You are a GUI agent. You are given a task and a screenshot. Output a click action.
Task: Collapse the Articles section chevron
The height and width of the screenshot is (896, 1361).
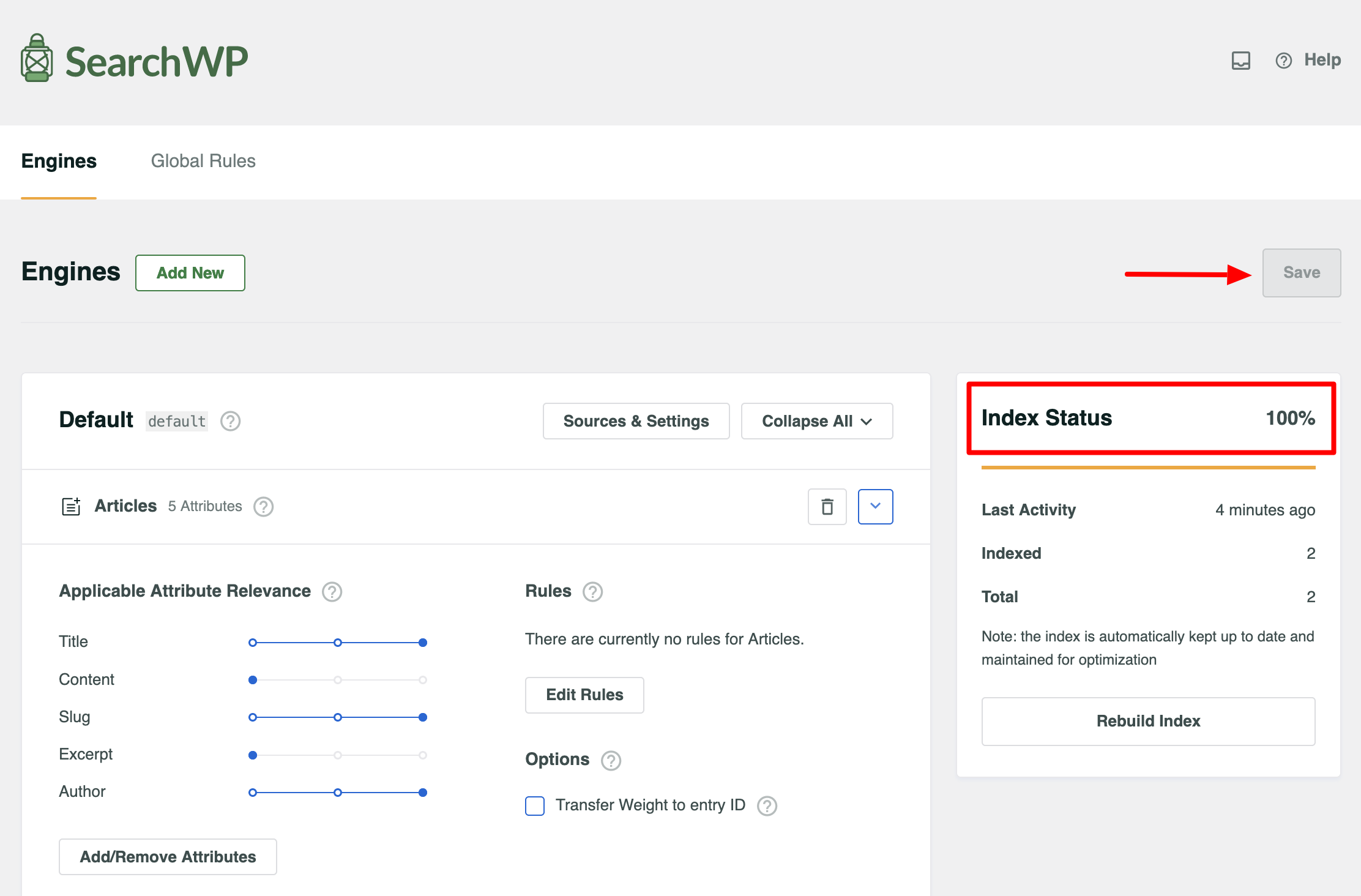pyautogui.click(x=875, y=507)
